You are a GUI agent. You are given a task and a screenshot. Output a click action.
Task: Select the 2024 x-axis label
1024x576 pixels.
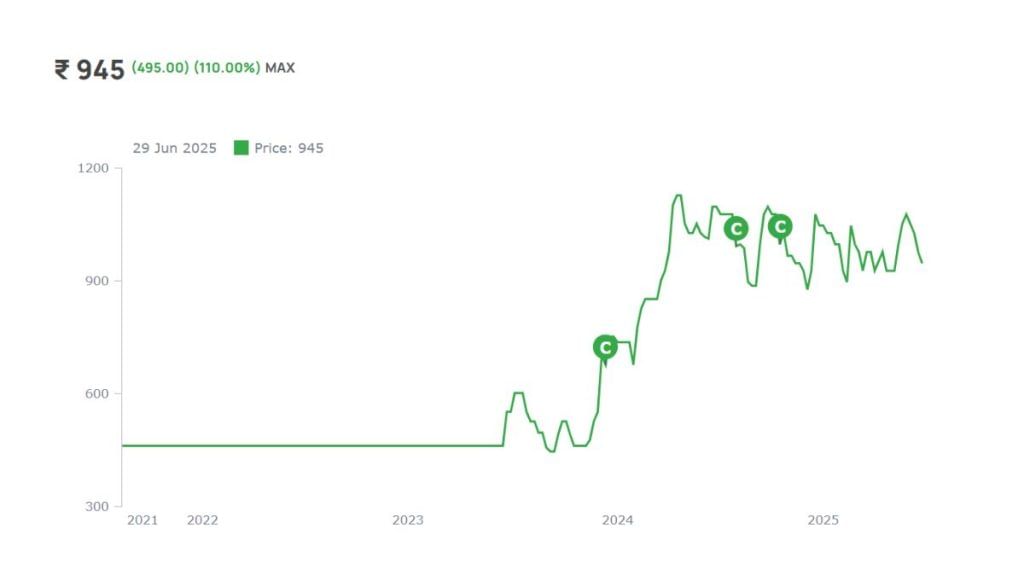pos(618,520)
